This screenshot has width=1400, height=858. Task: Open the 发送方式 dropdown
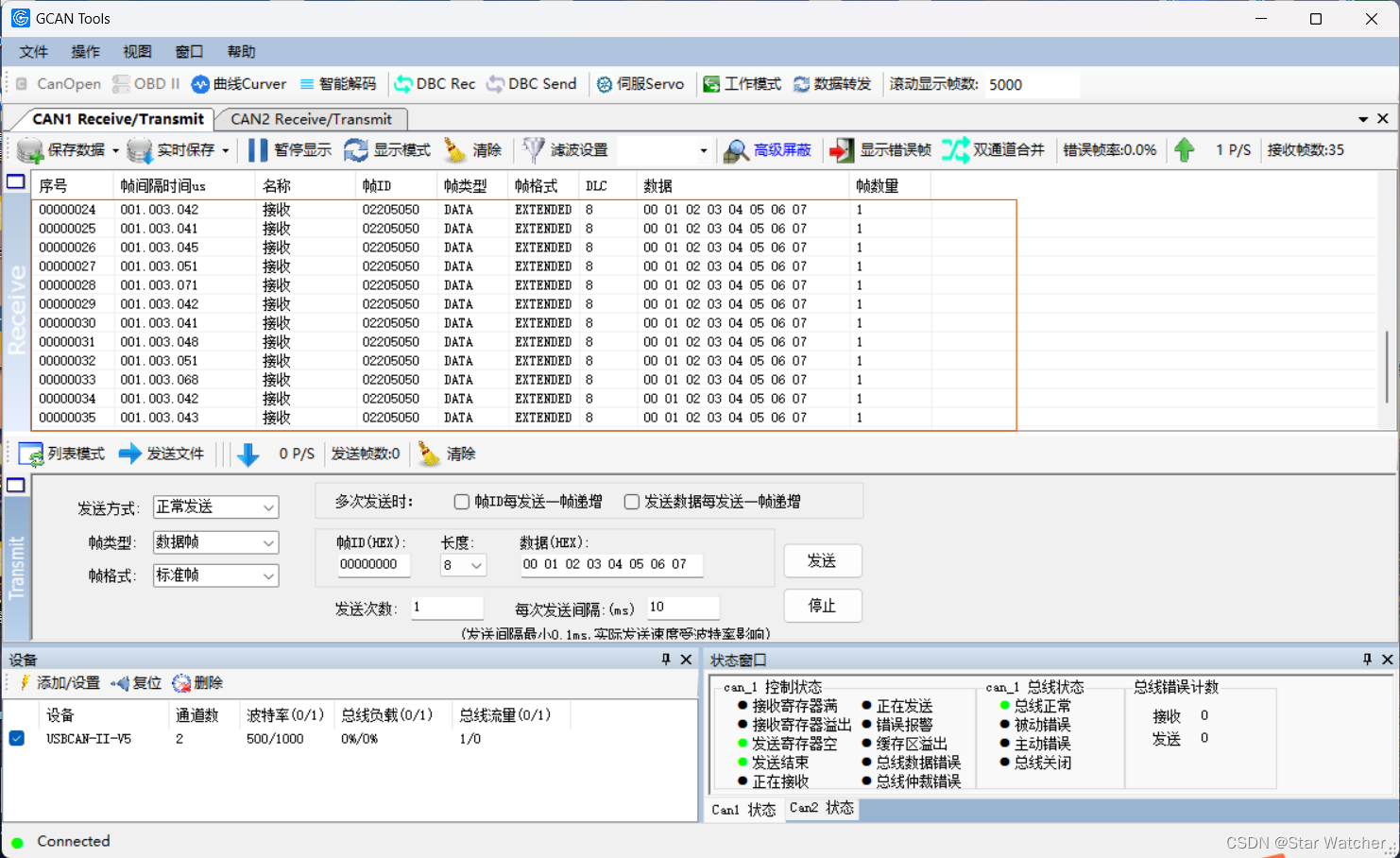point(268,507)
